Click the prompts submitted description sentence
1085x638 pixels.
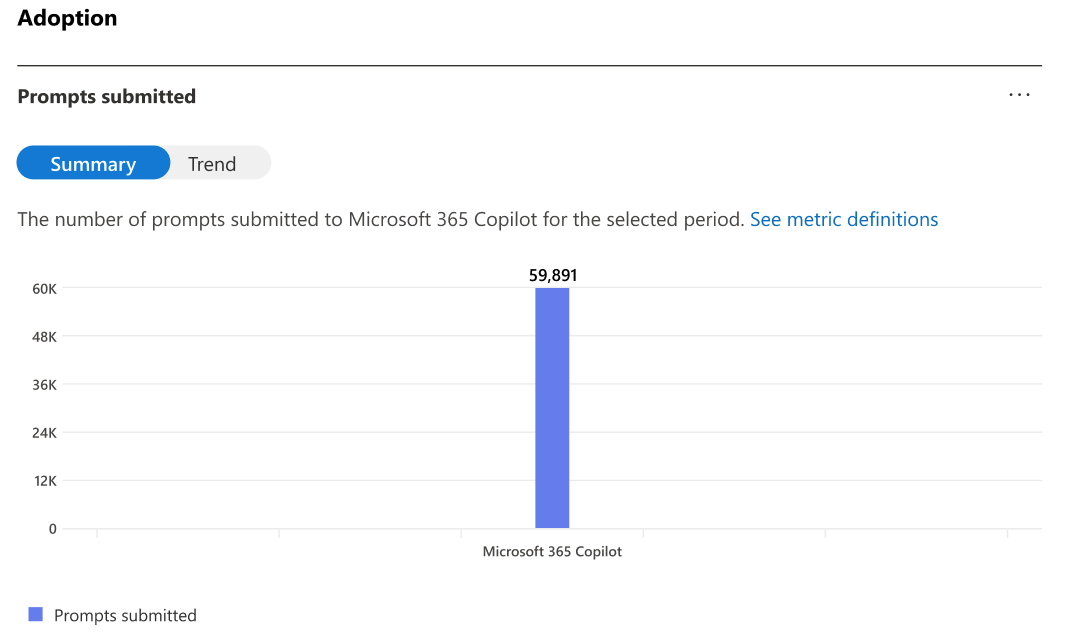(381, 219)
